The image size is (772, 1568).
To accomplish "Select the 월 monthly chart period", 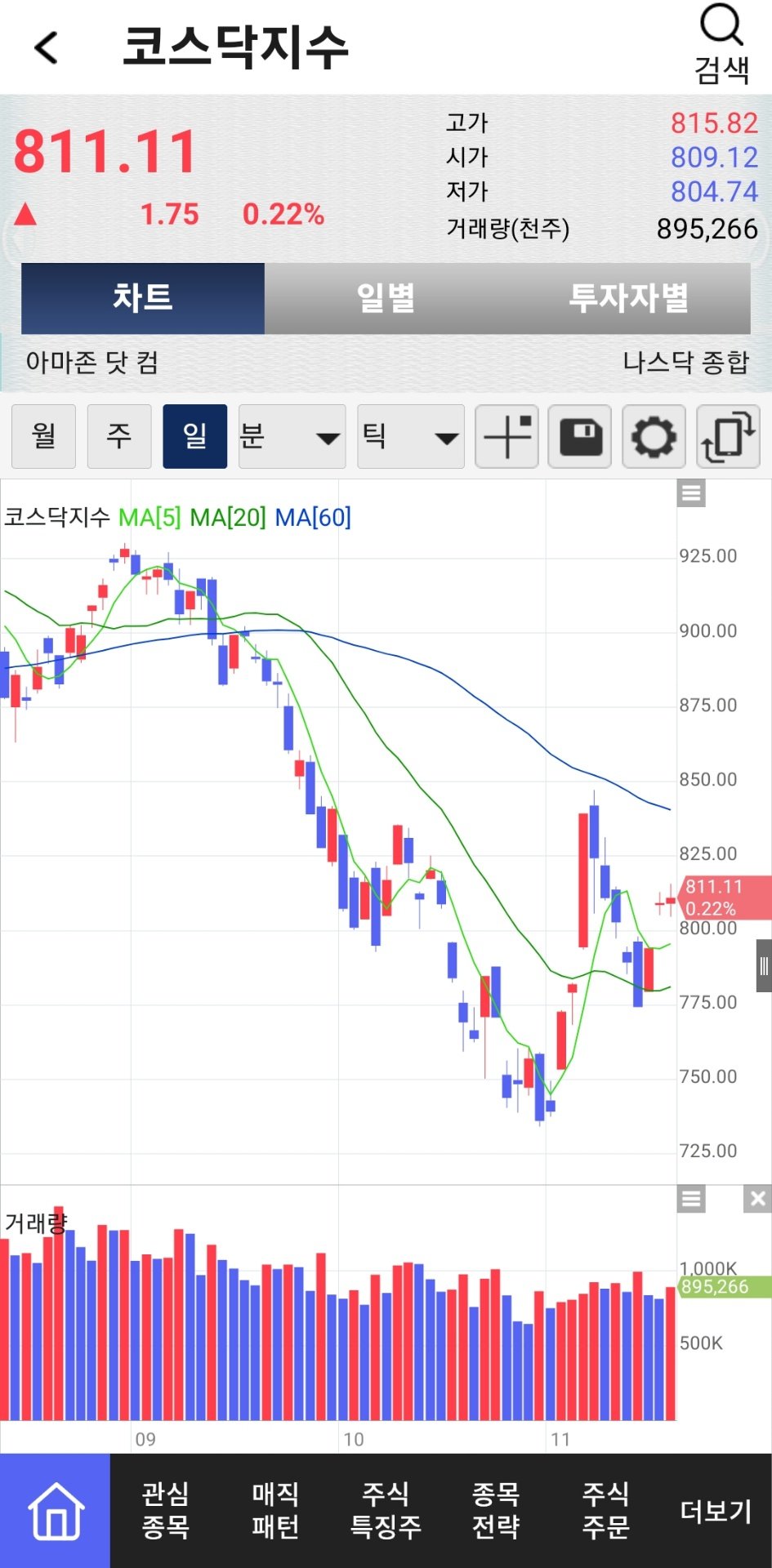I will coord(44,436).
